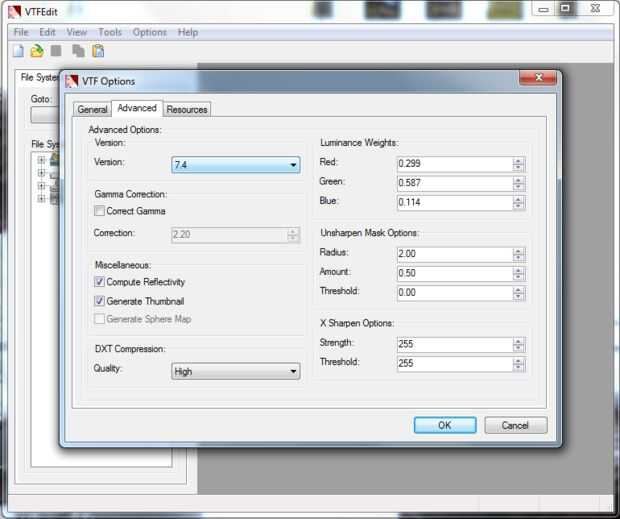Click the Strength spinner arrows
The image size is (620, 519).
(518, 344)
